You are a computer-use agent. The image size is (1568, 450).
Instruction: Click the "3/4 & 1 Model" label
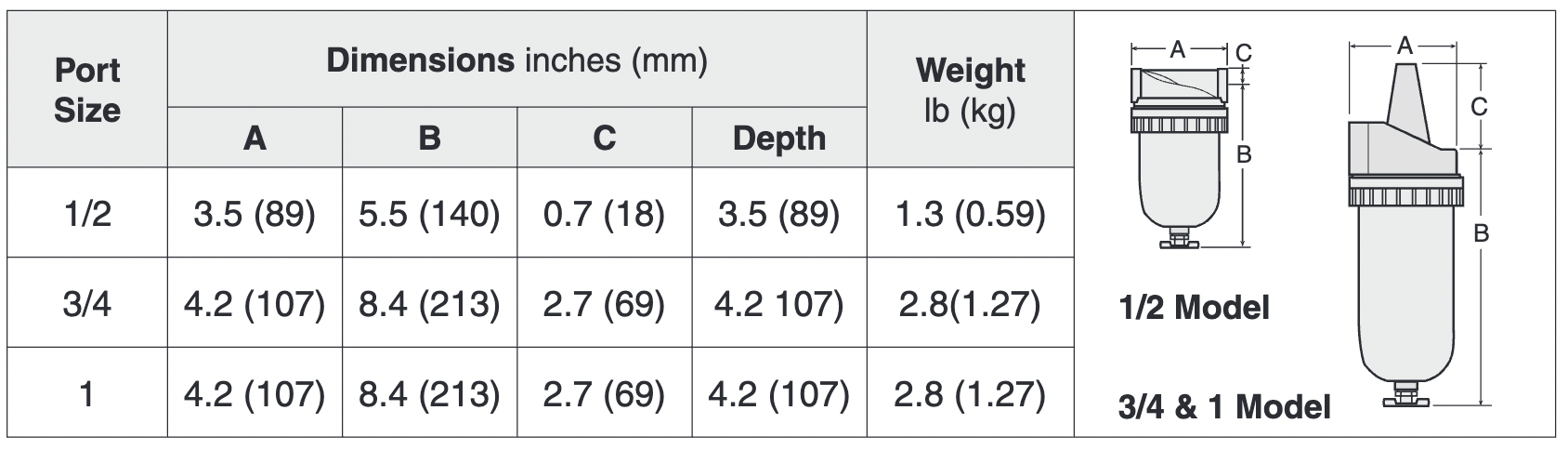[x=1224, y=405]
